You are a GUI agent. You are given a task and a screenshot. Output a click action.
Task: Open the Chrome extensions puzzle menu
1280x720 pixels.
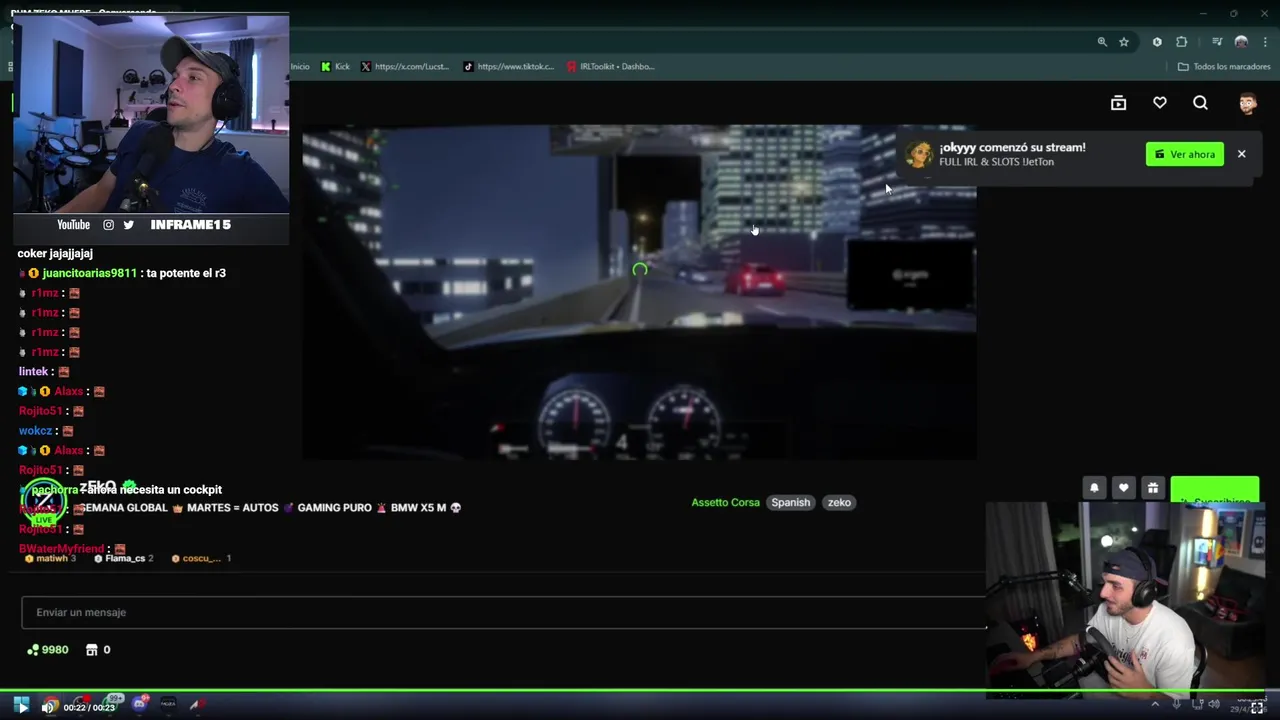tap(1182, 42)
